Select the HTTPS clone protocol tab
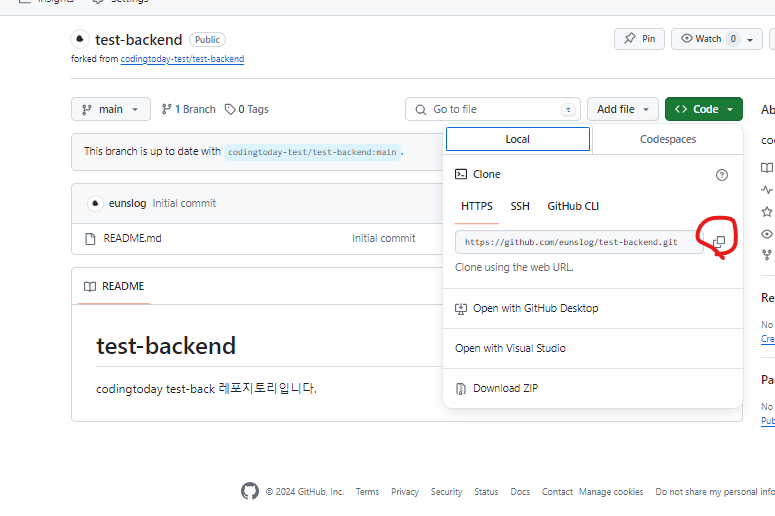The width and height of the screenshot is (775, 516). [x=477, y=206]
